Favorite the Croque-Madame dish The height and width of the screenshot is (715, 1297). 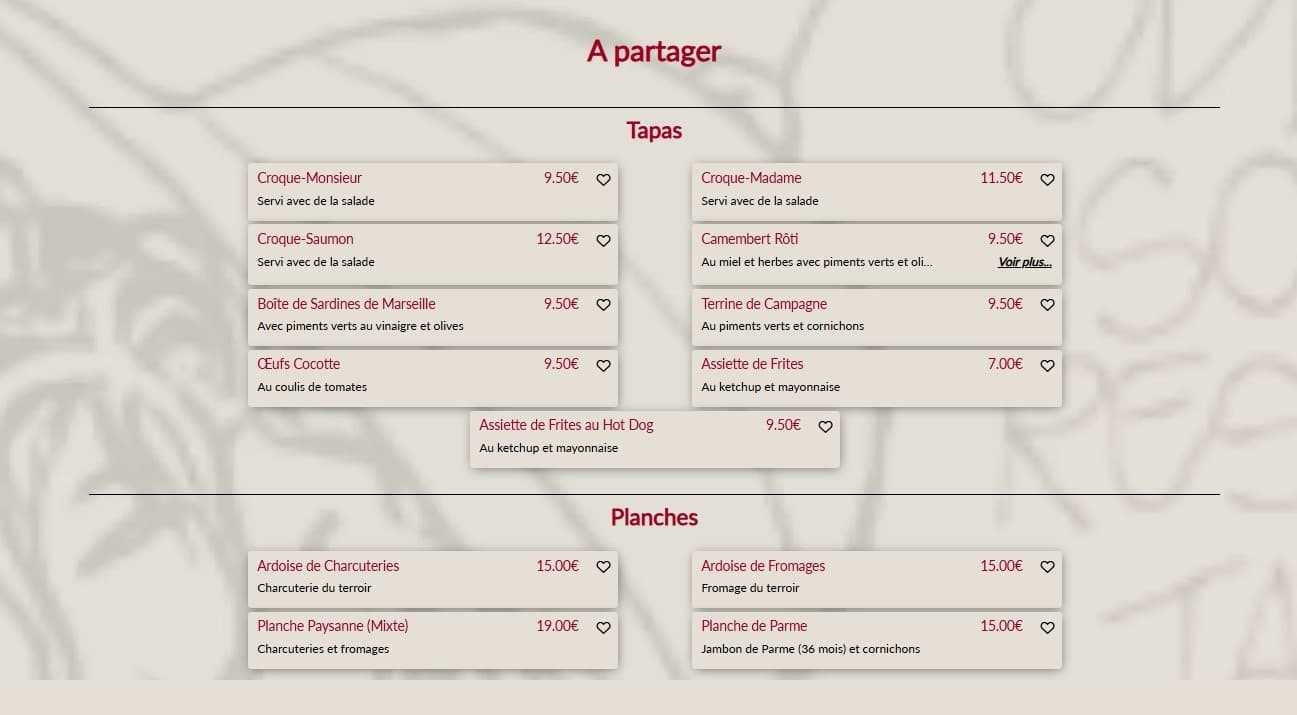coord(1047,180)
